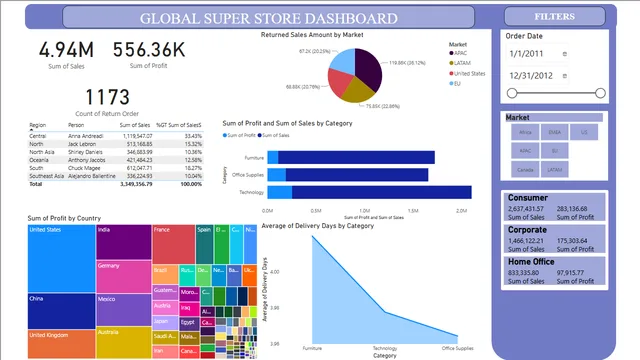This screenshot has width=640, height=360.
Task: Select the Corporate segment card
Action: pos(554,239)
